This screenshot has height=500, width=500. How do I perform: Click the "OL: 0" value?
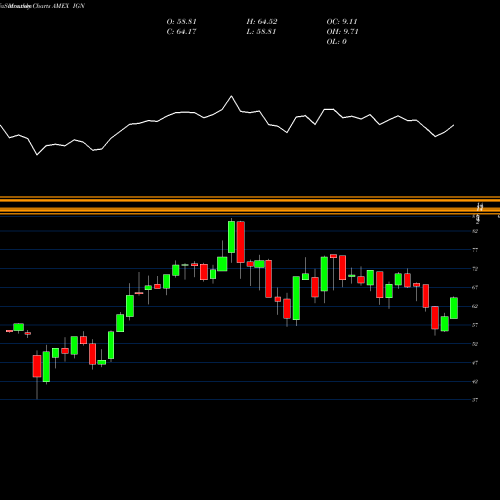336,42
